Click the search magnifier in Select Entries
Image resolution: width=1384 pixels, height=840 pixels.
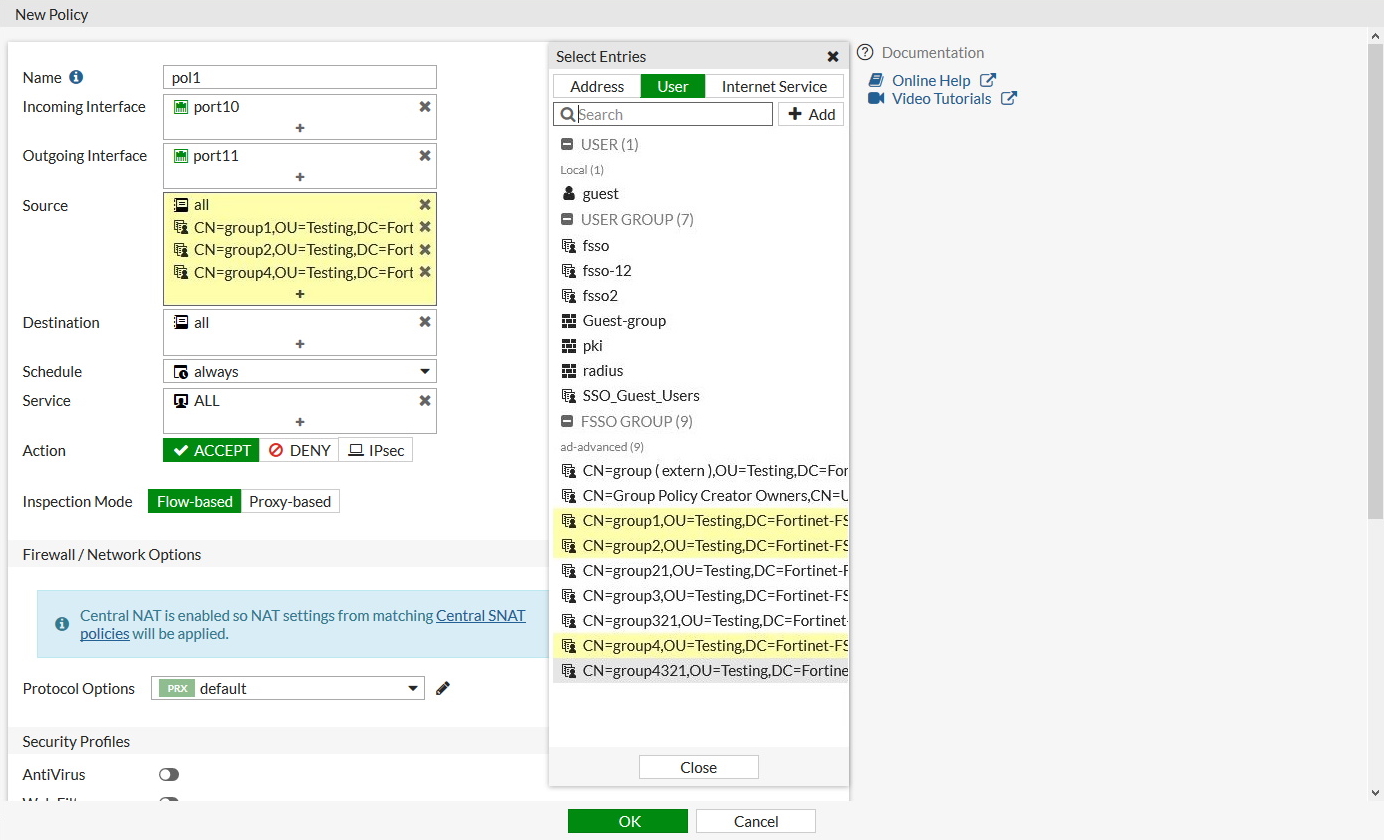pos(566,114)
